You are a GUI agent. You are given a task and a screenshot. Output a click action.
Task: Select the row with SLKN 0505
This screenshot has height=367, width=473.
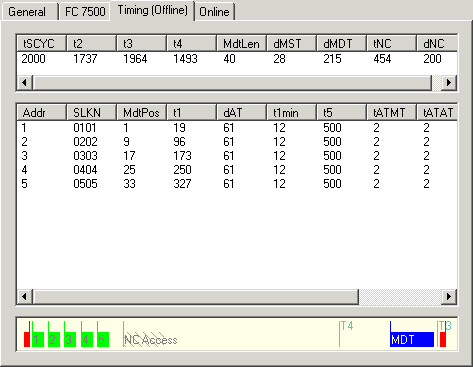click(237, 184)
